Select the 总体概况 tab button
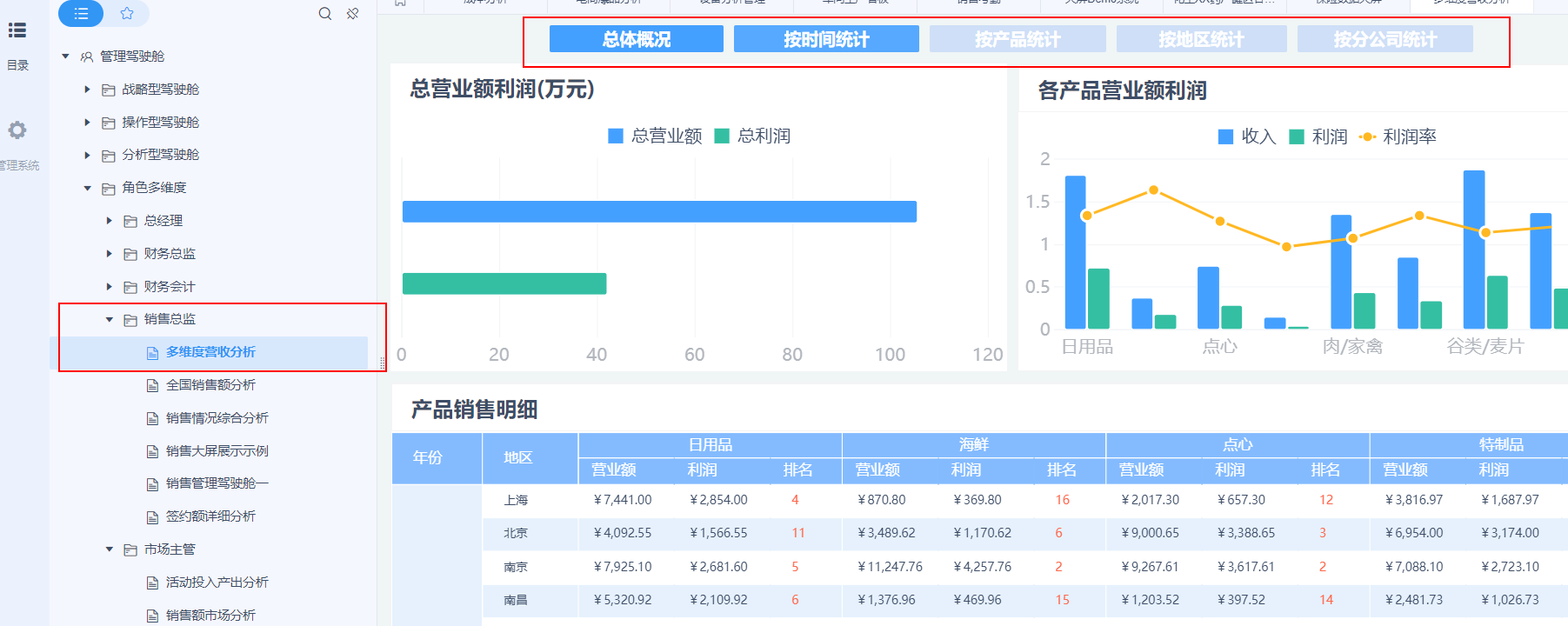This screenshot has height=626, width=1568. 637,39
